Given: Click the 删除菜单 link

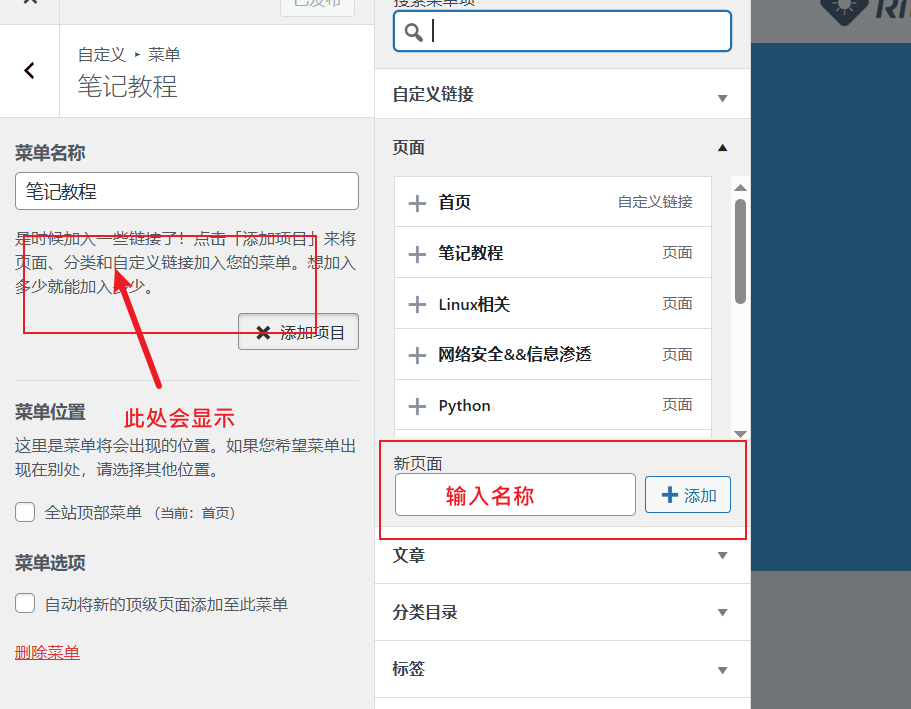Looking at the screenshot, I should point(47,653).
